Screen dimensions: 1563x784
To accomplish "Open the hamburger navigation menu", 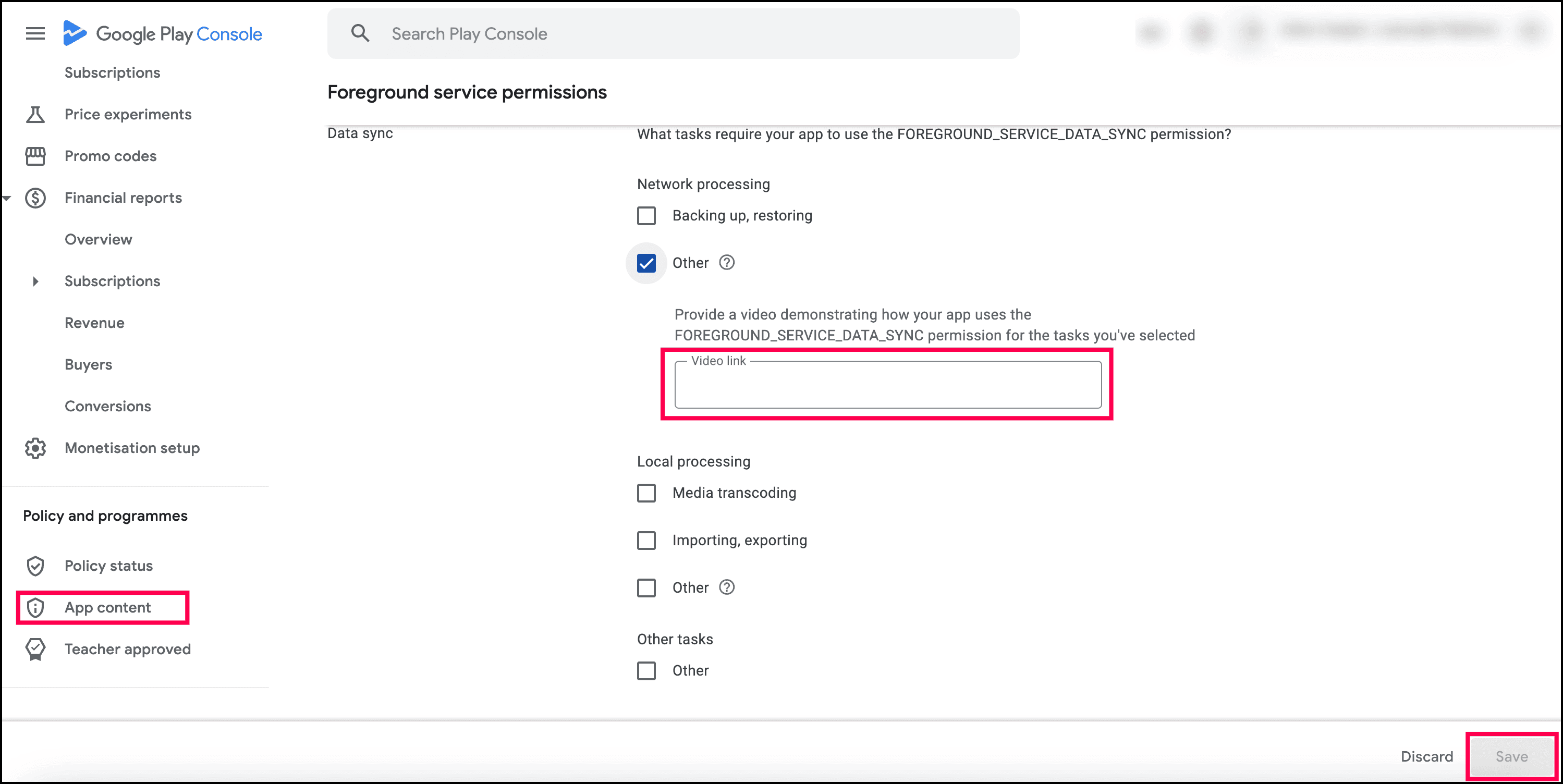I will tap(35, 33).
